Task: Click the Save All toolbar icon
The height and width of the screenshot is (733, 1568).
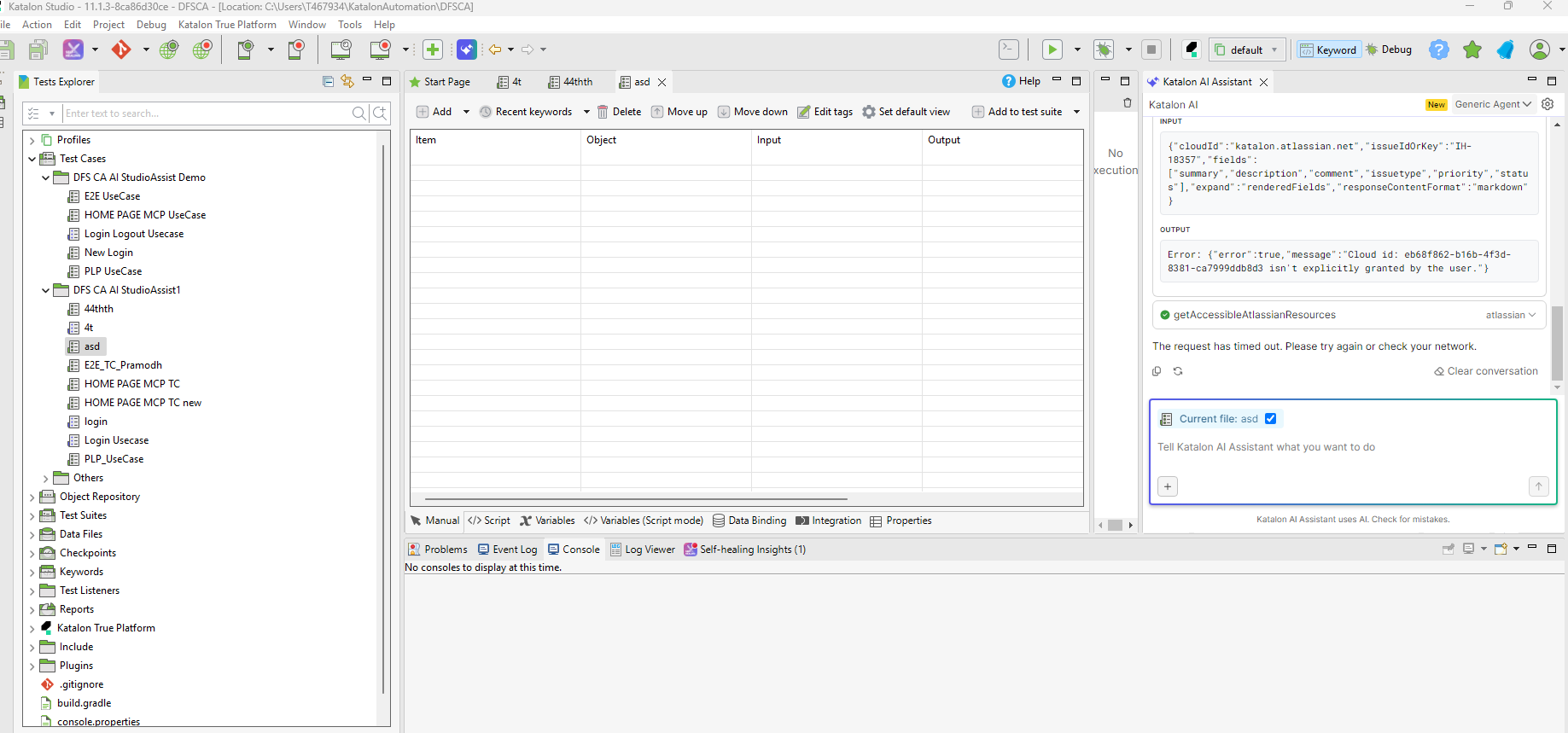Action: [x=38, y=49]
